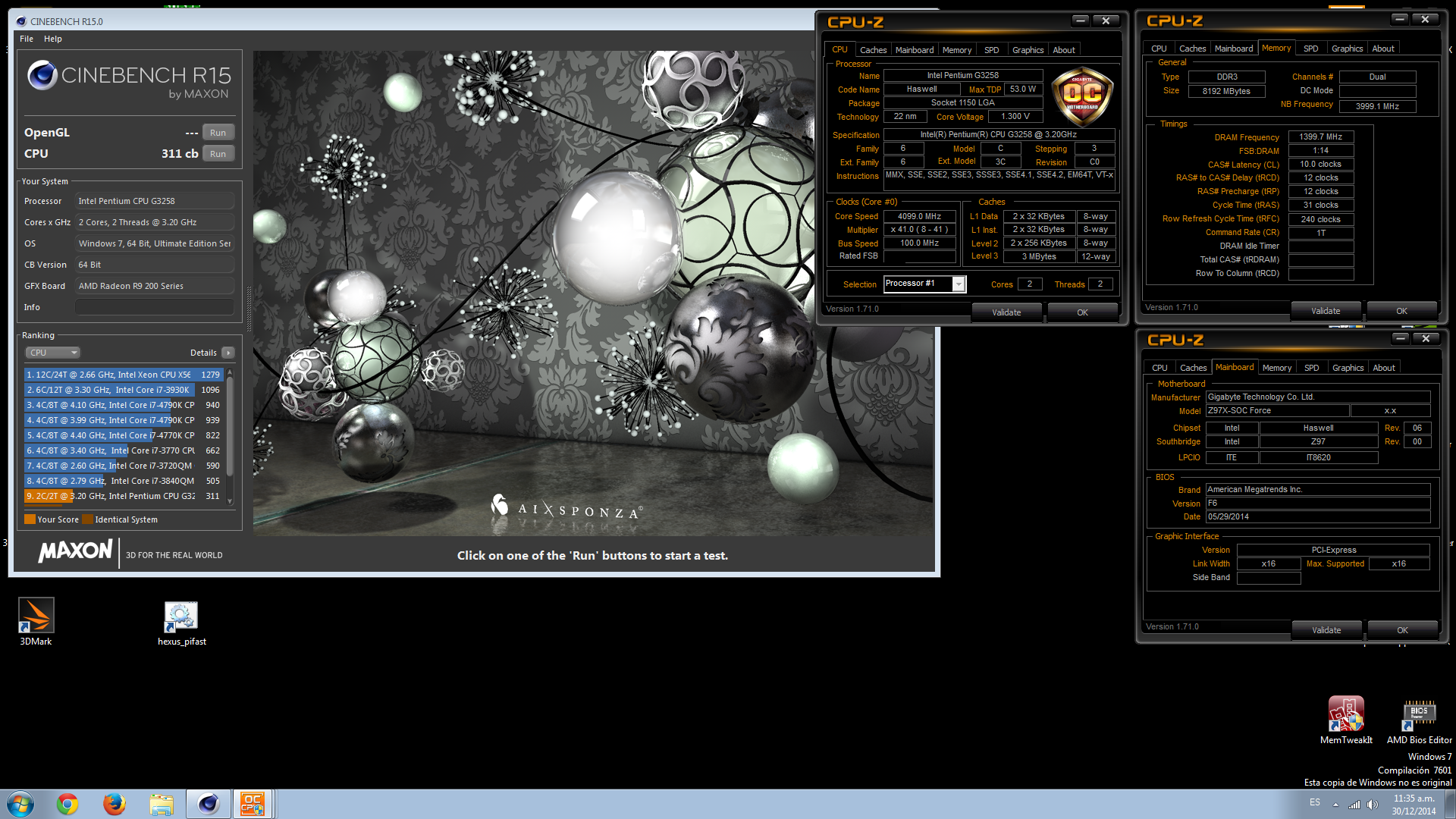The height and width of the screenshot is (819, 1456).
Task: Click the ES language indicator in the tray
Action: (x=1315, y=802)
